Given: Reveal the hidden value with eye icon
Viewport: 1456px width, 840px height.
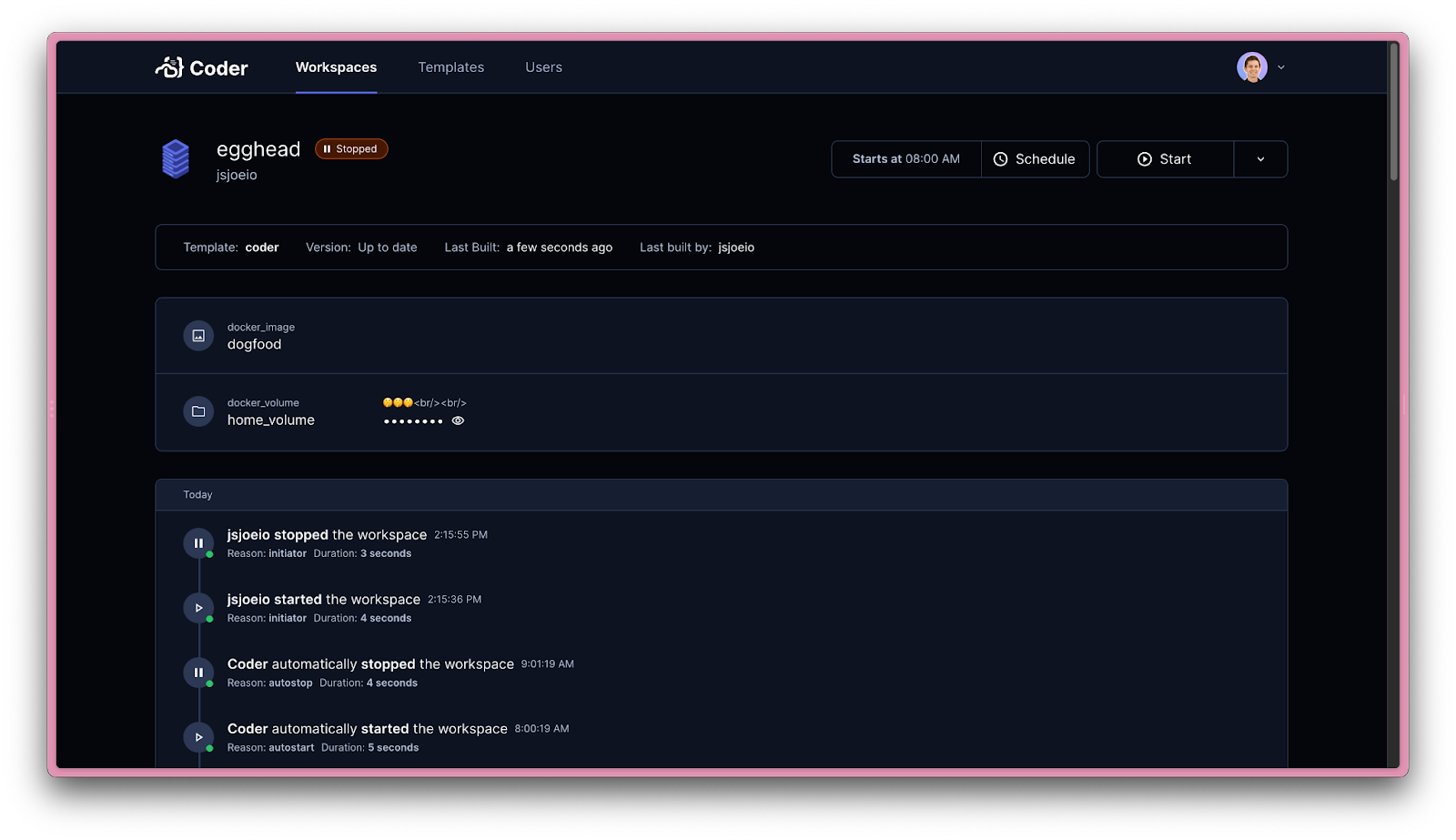Looking at the screenshot, I should coord(458,420).
